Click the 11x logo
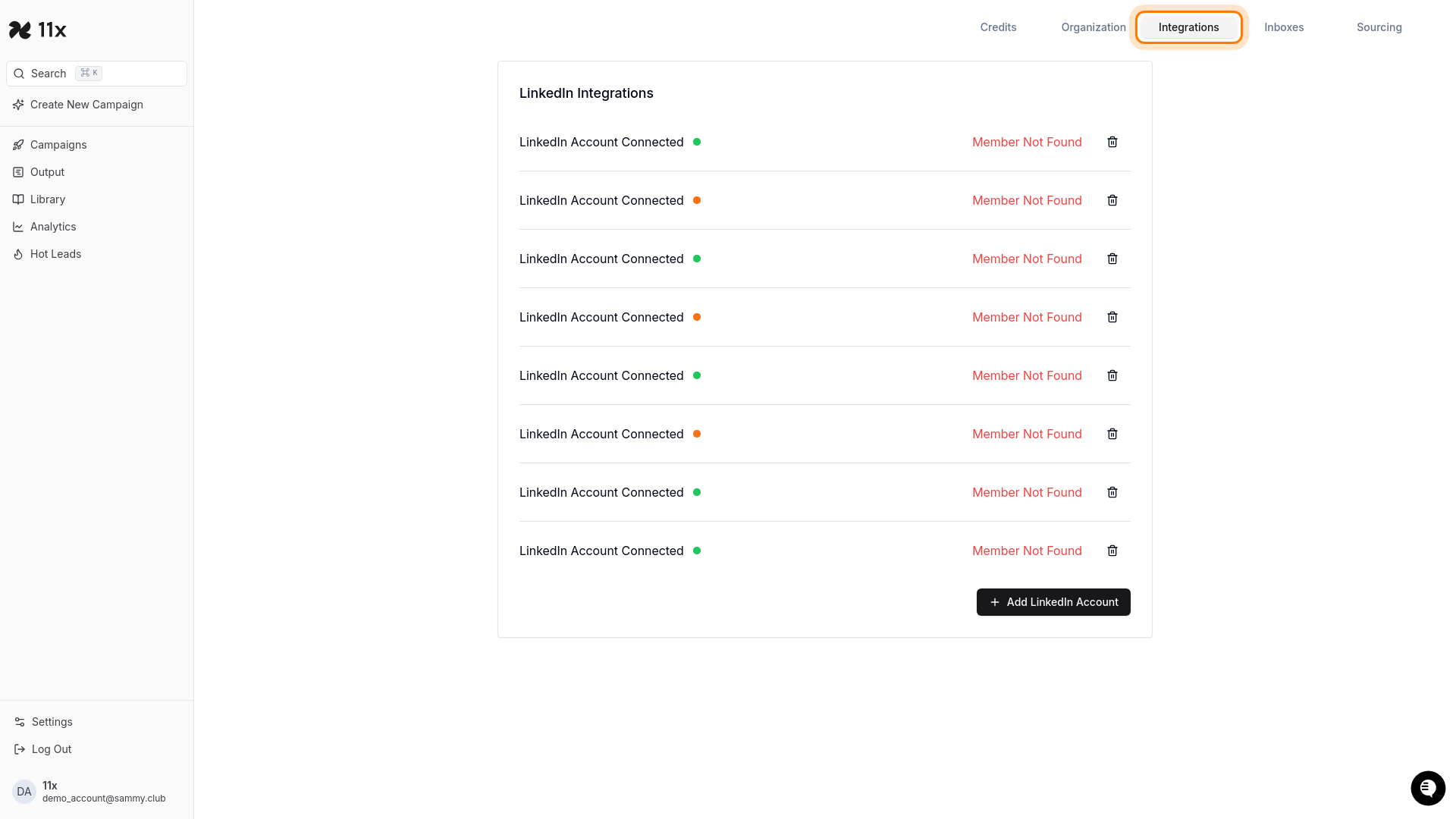This screenshot has width=1456, height=819. [38, 30]
